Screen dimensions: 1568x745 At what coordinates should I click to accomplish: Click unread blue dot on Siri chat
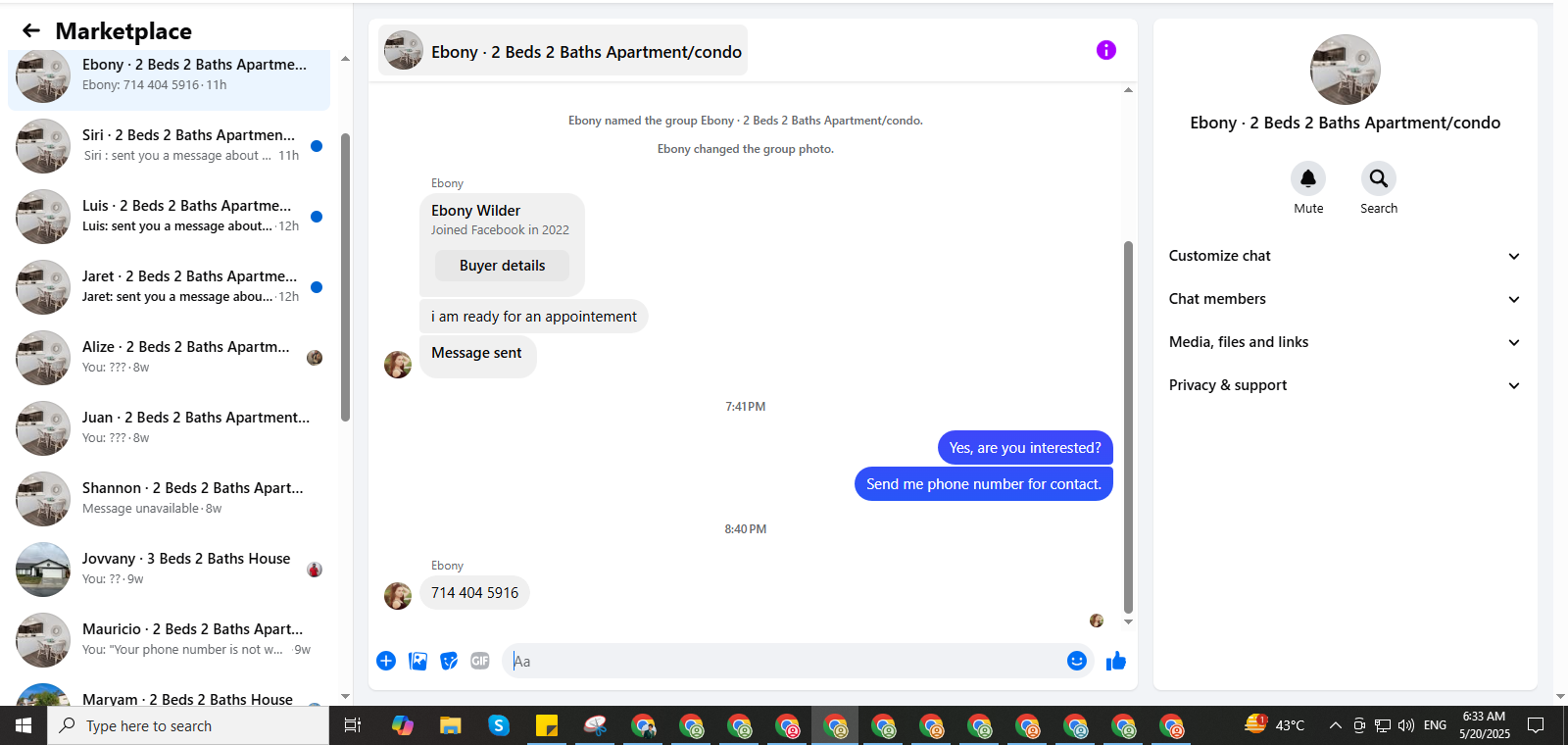tap(317, 146)
